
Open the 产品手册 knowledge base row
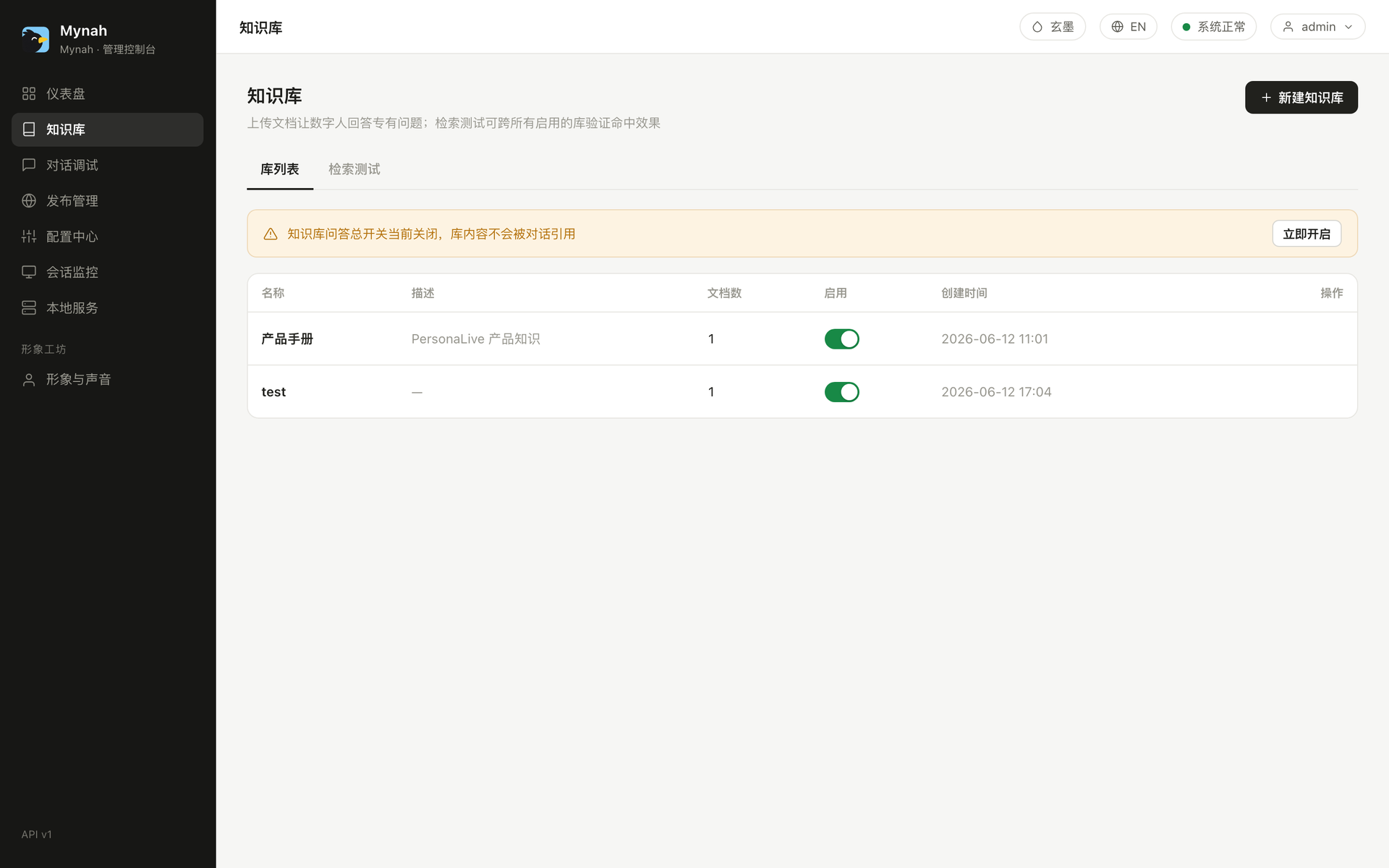pos(802,339)
